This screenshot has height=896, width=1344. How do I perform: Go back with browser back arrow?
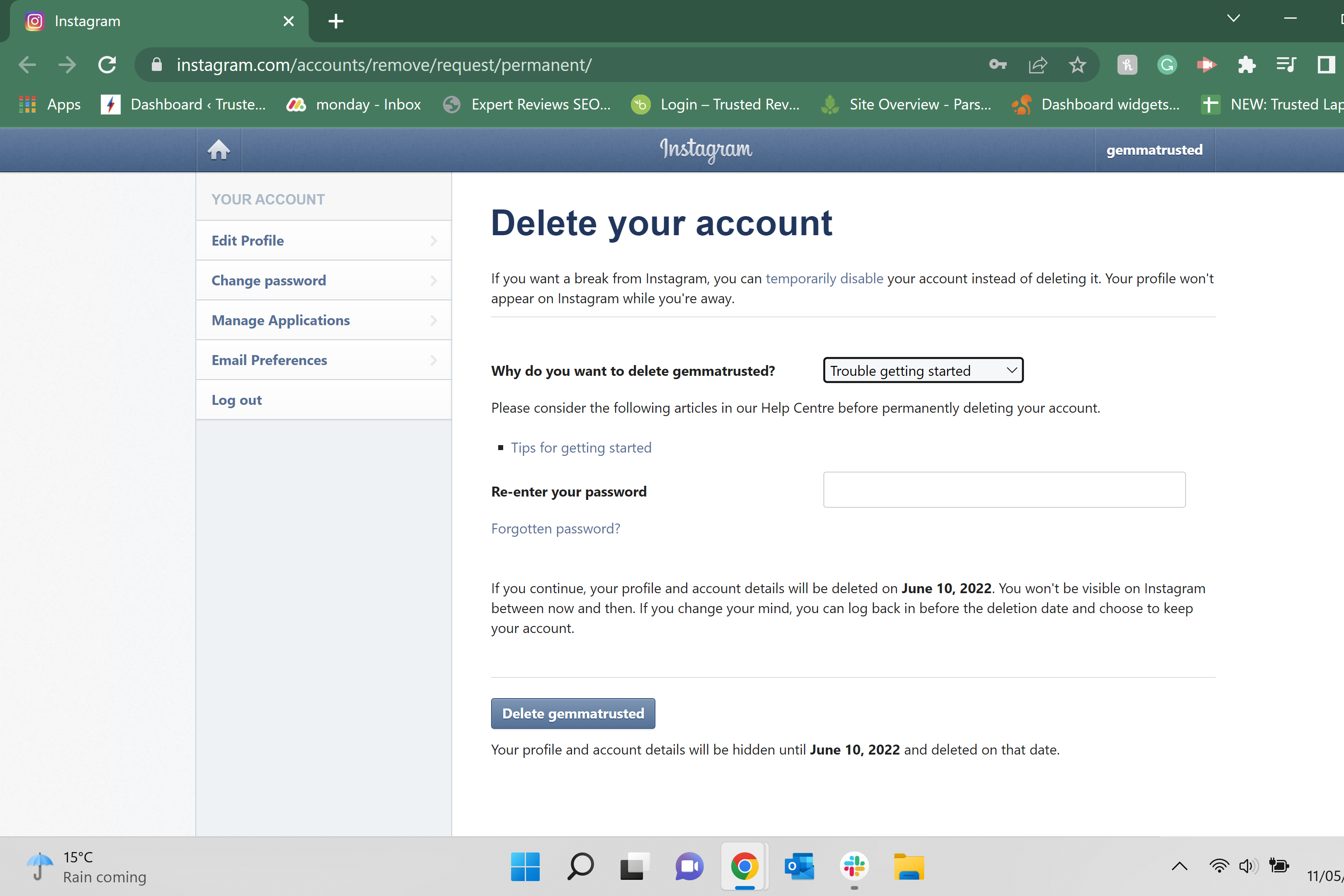pyautogui.click(x=27, y=65)
